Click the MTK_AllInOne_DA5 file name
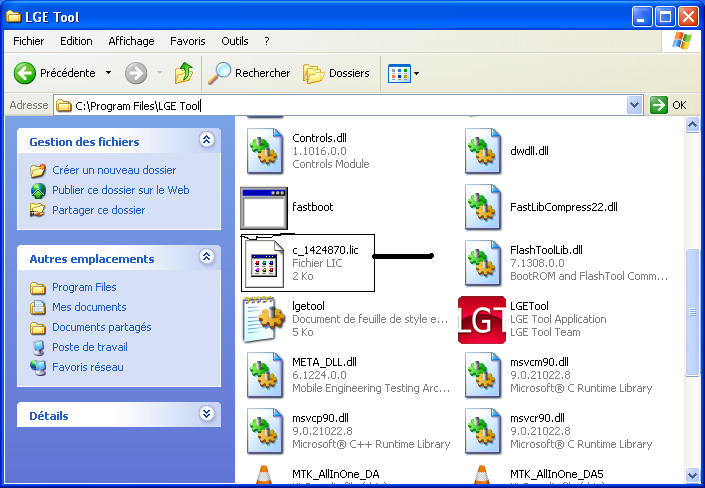Viewport: 705px width, 488px height. coord(557,474)
